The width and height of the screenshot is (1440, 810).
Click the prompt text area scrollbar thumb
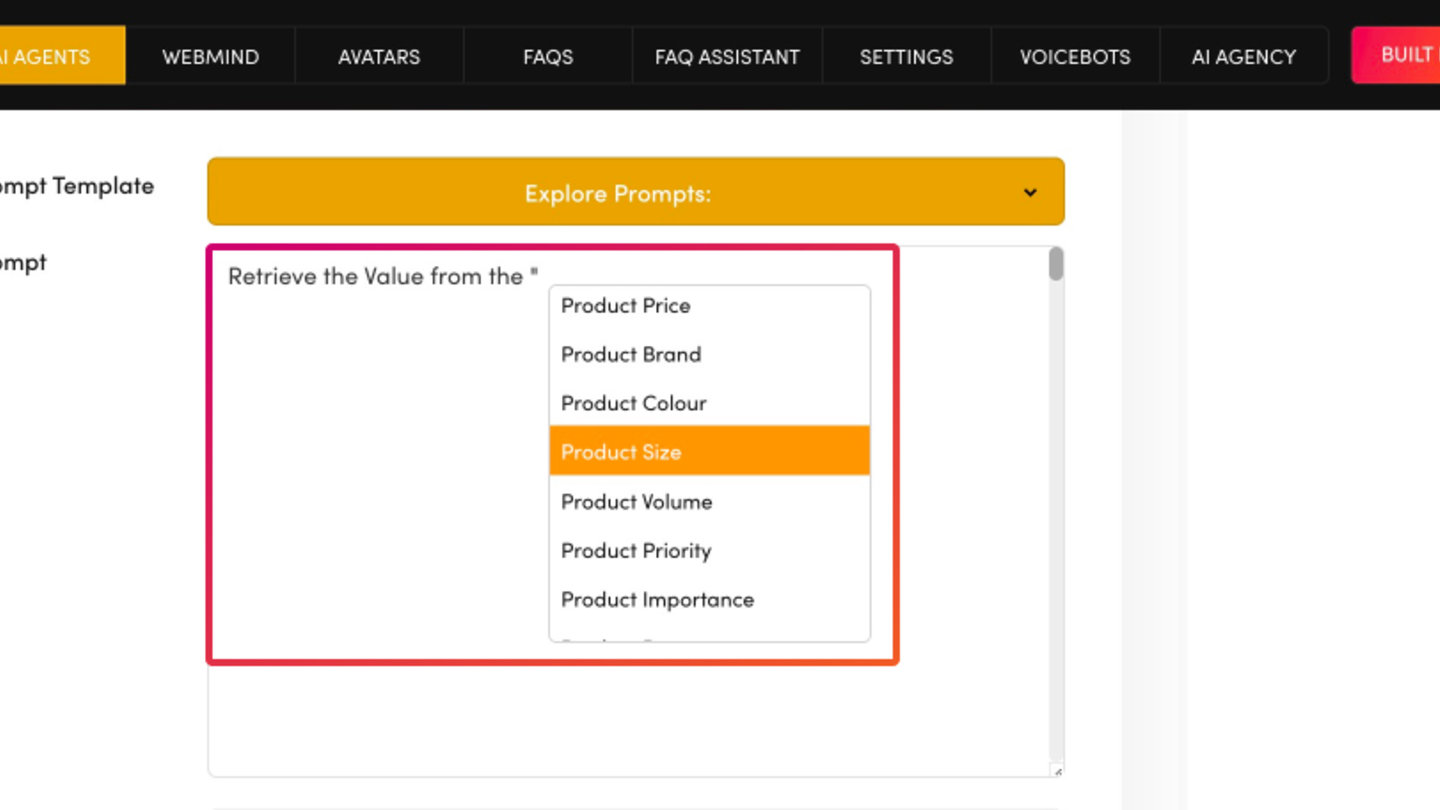click(x=1055, y=265)
